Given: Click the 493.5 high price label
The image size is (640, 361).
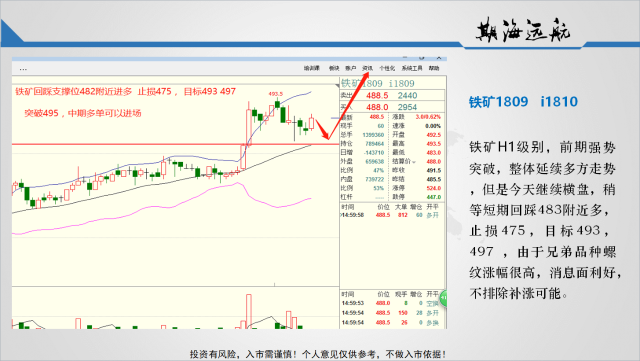Looking at the screenshot, I should click(x=276, y=94).
